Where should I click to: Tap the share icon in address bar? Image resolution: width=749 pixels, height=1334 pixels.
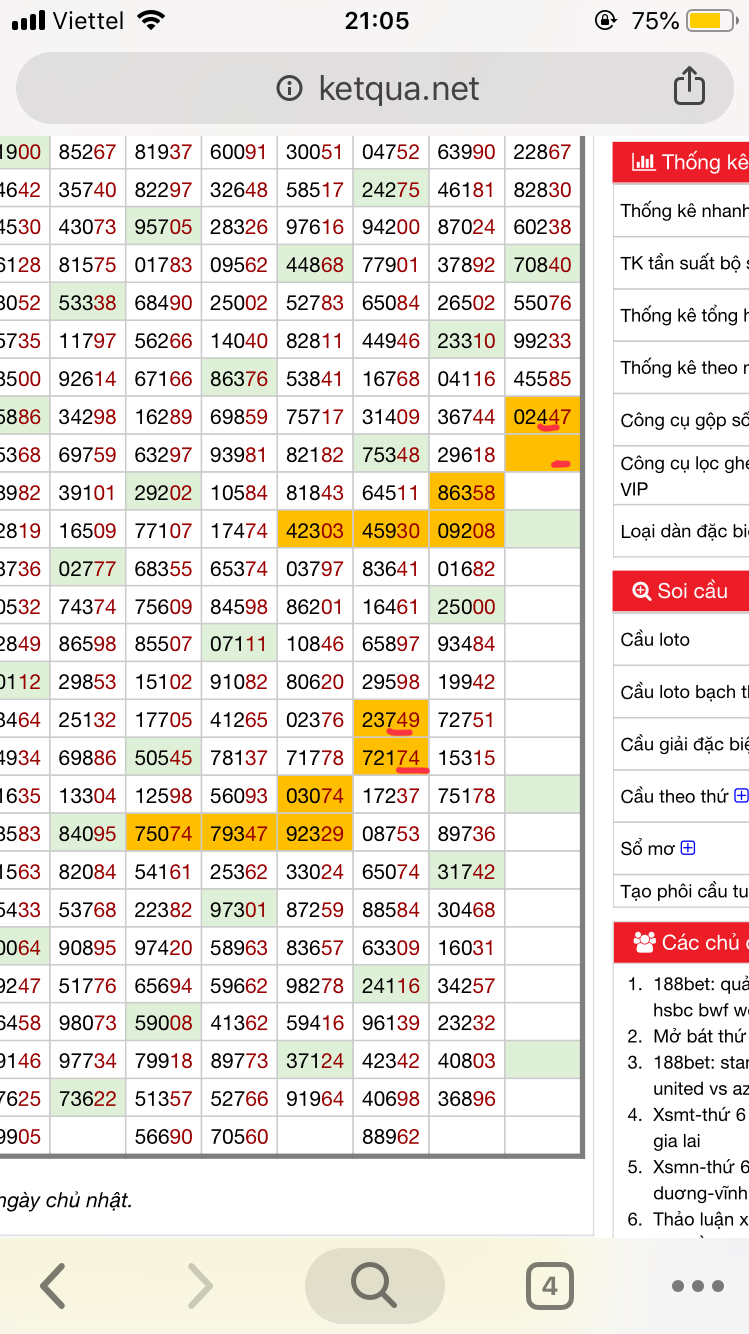(x=689, y=87)
